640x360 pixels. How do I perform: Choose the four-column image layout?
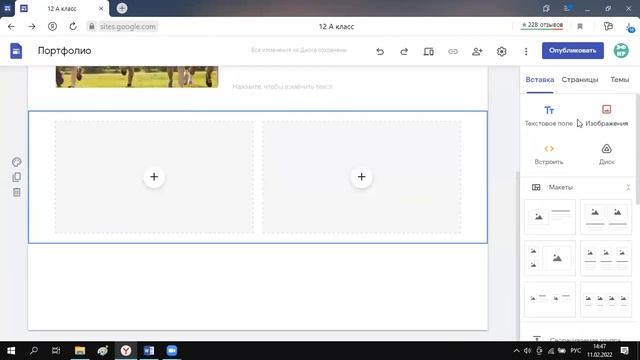point(606,299)
